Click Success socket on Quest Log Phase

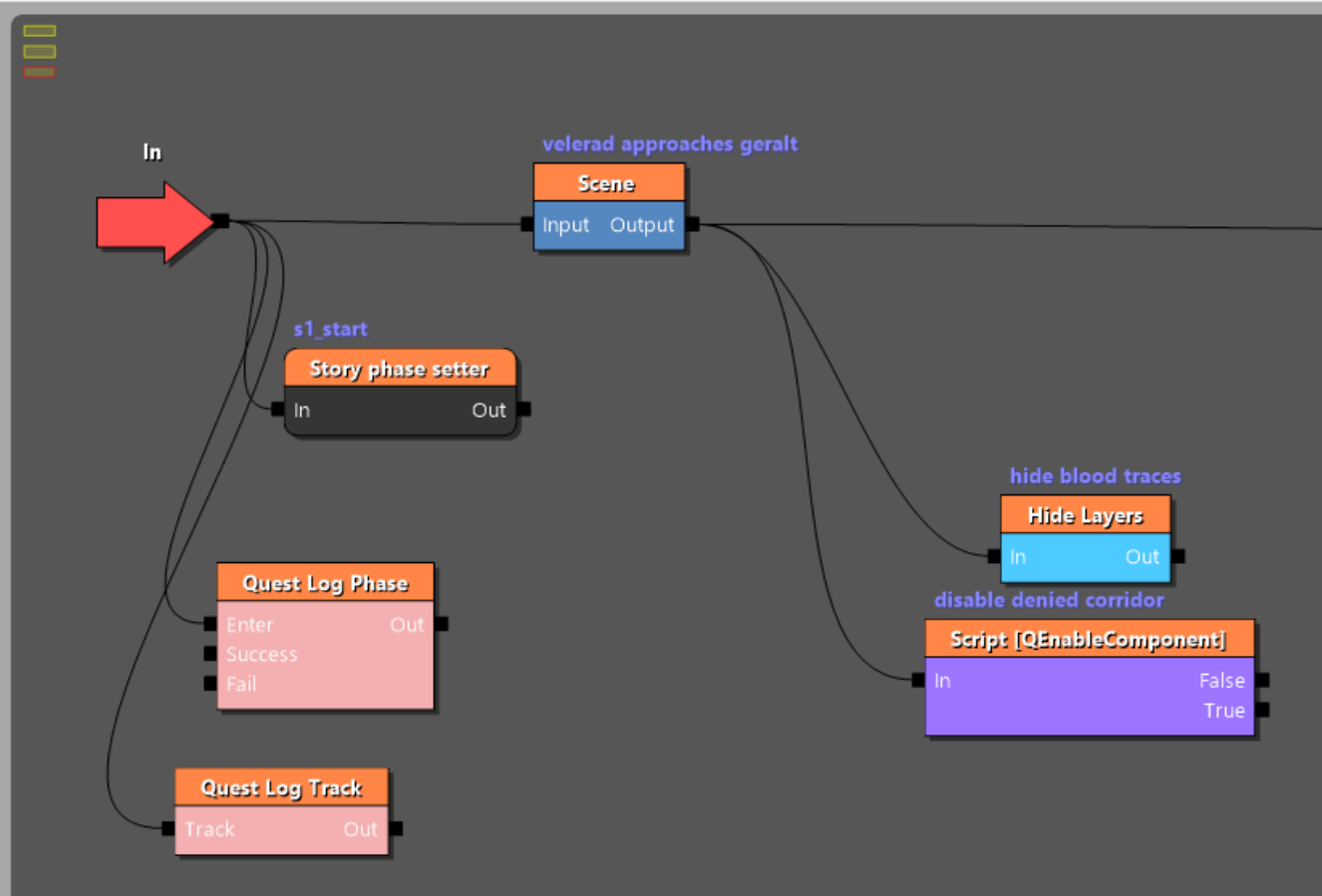[210, 654]
